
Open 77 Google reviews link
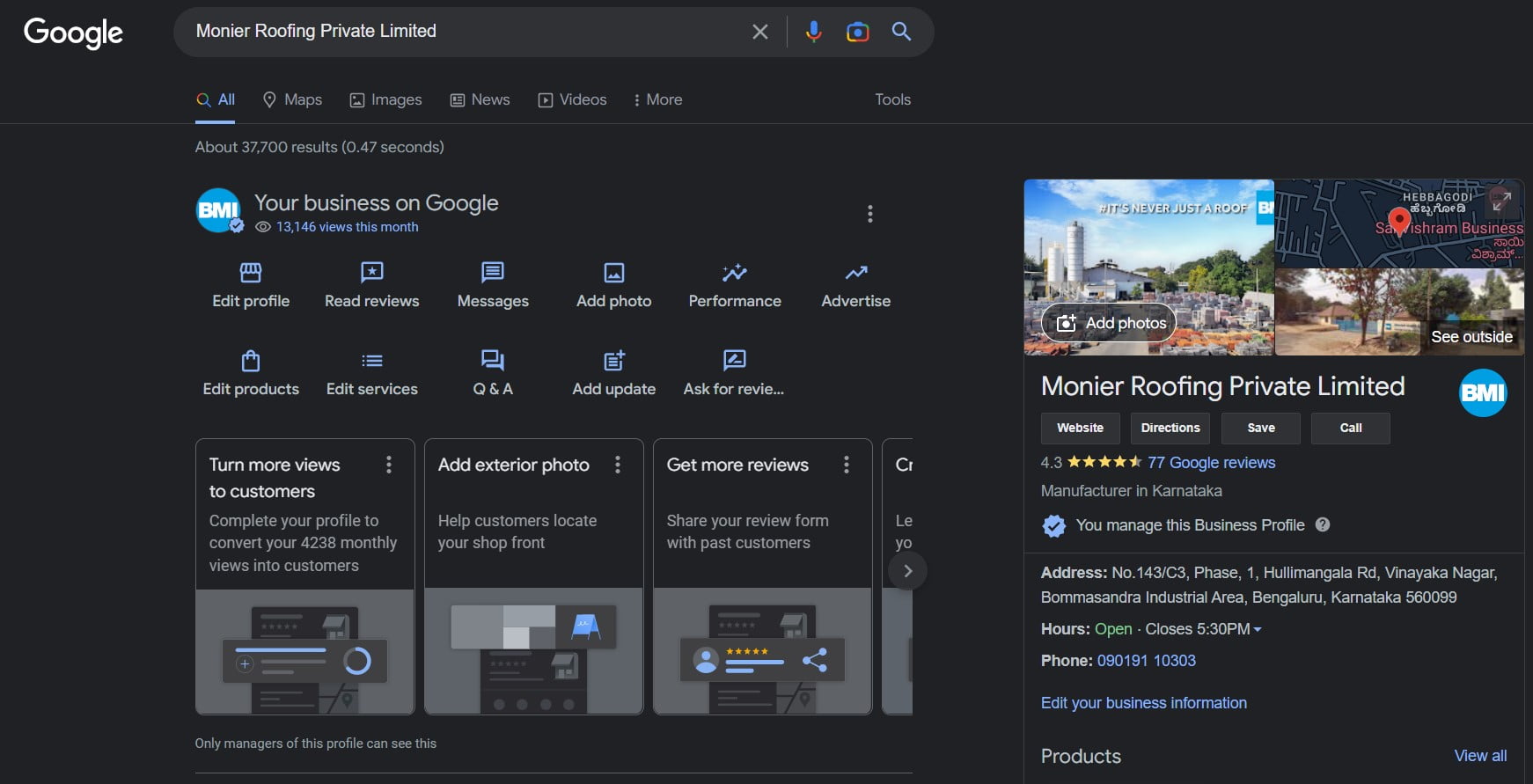[x=1211, y=463]
